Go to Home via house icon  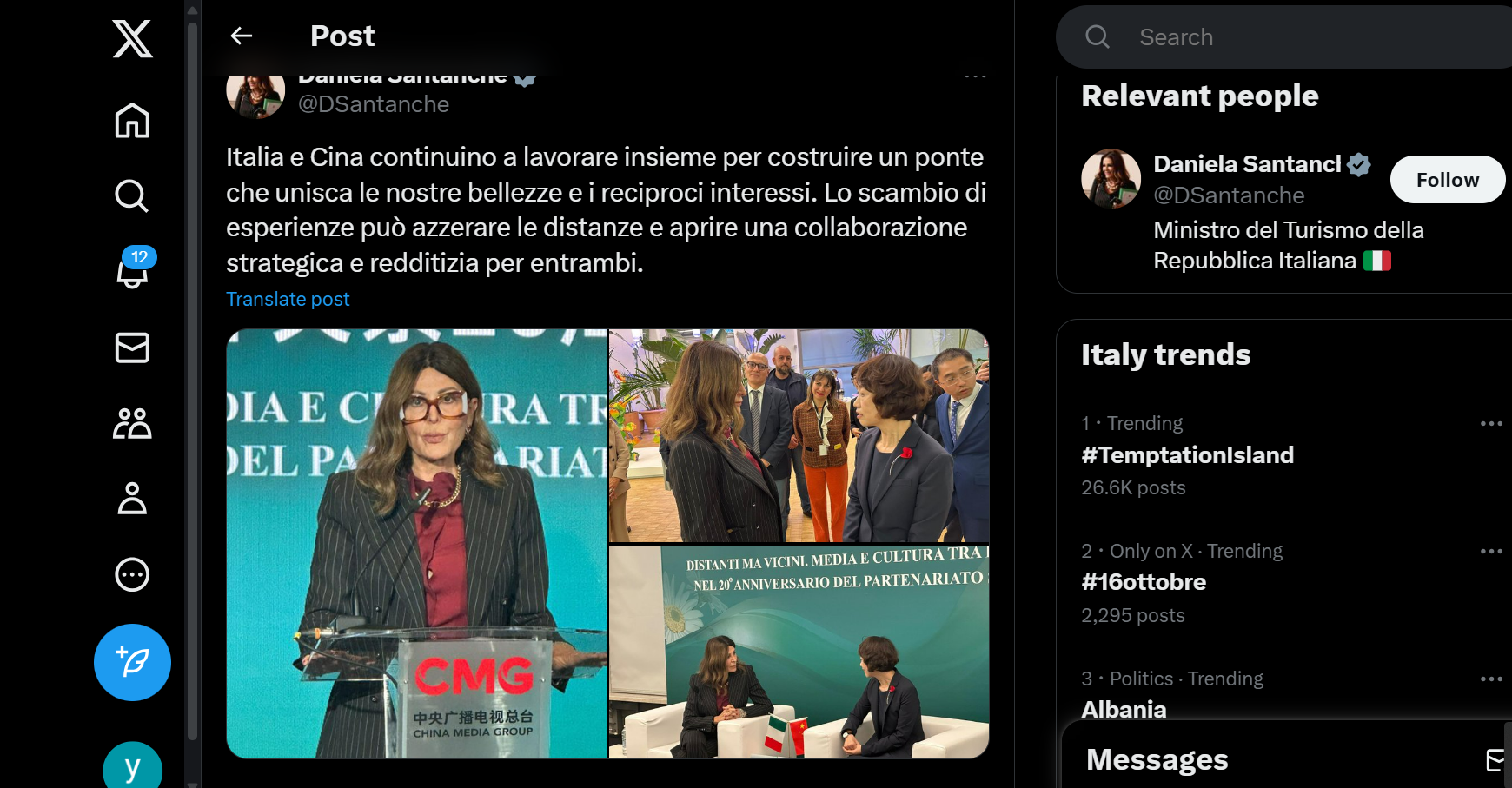click(132, 120)
